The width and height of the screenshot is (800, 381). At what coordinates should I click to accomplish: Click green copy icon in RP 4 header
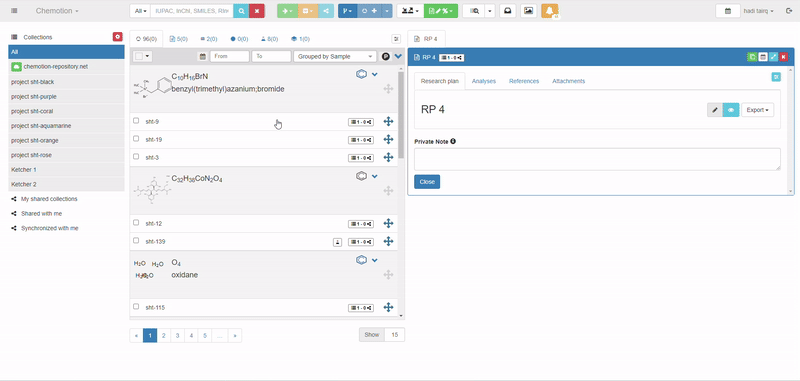pos(752,57)
